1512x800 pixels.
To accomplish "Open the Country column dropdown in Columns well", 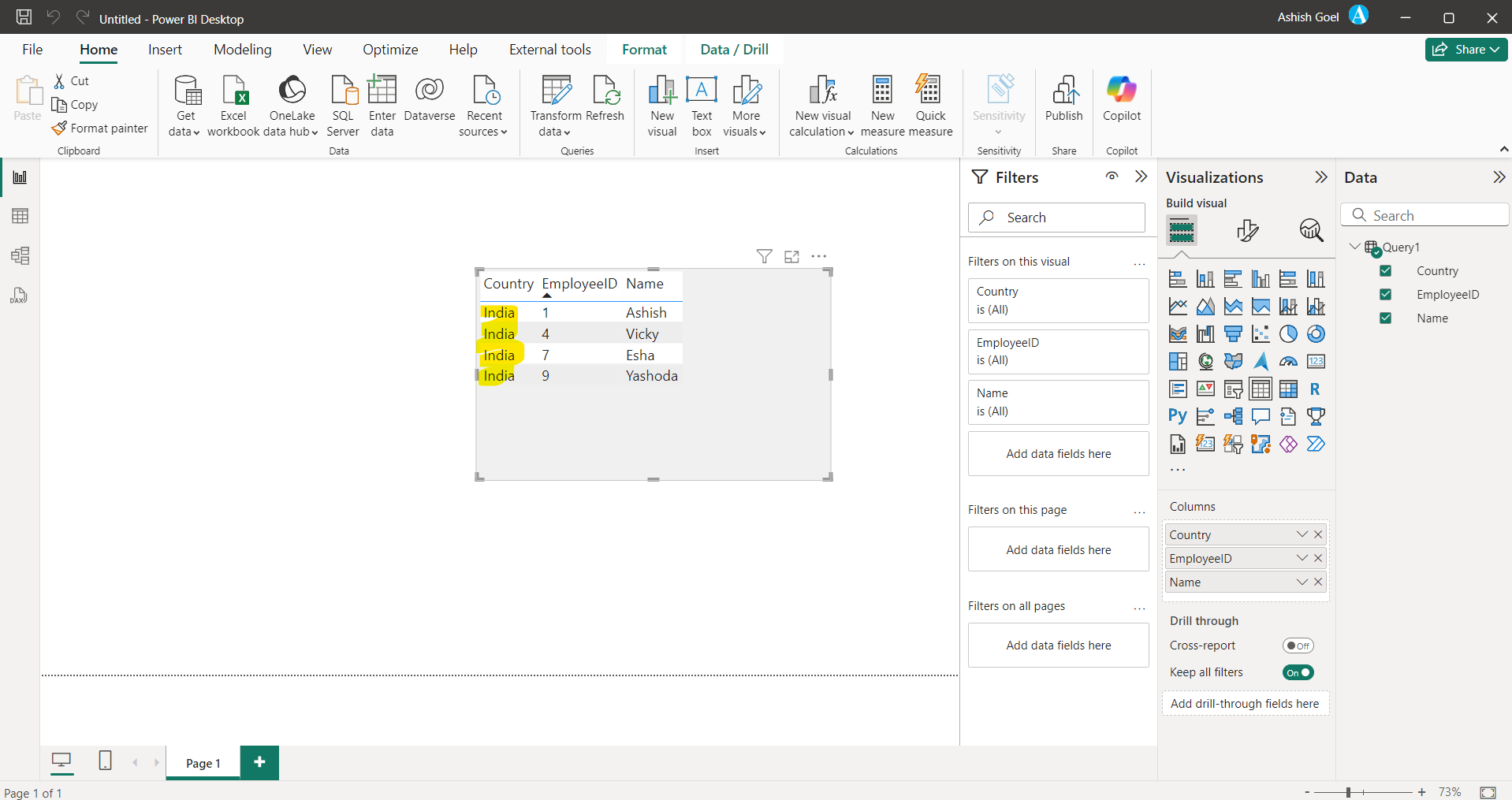I will click(x=1302, y=534).
